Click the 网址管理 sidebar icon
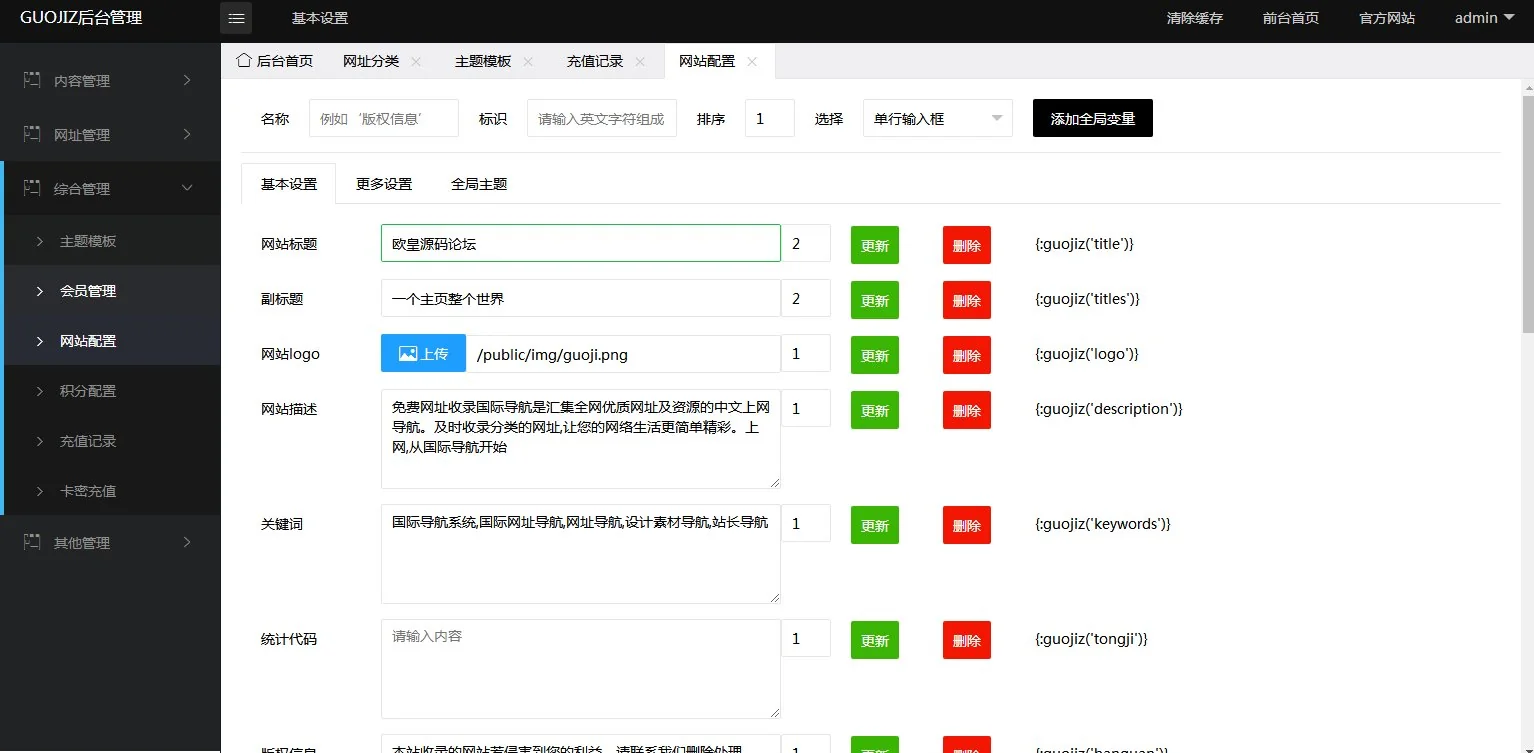The height and width of the screenshot is (753, 1534). (x=32, y=134)
